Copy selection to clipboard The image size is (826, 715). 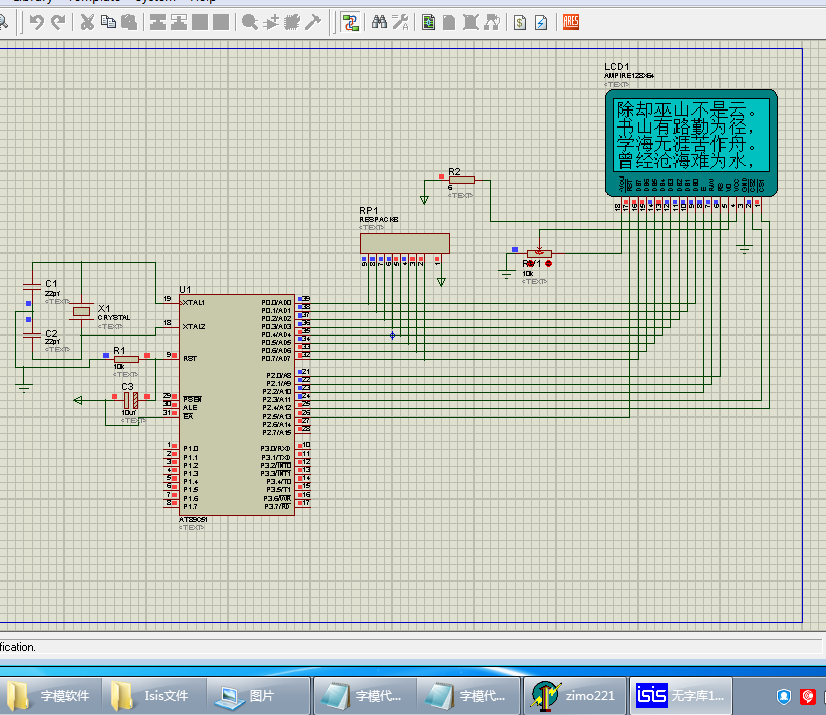[x=109, y=22]
